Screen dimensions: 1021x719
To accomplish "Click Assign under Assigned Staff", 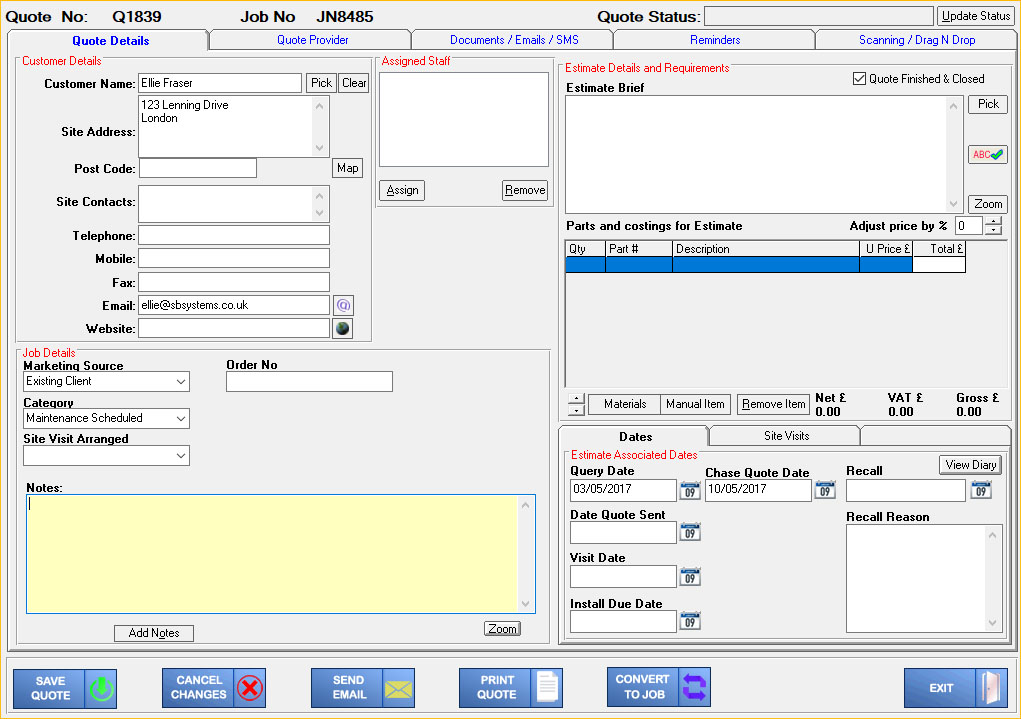I will click(402, 190).
